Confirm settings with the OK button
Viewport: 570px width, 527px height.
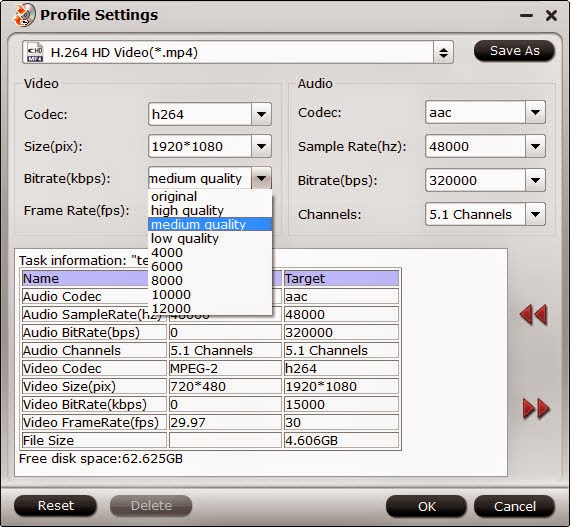pos(426,506)
